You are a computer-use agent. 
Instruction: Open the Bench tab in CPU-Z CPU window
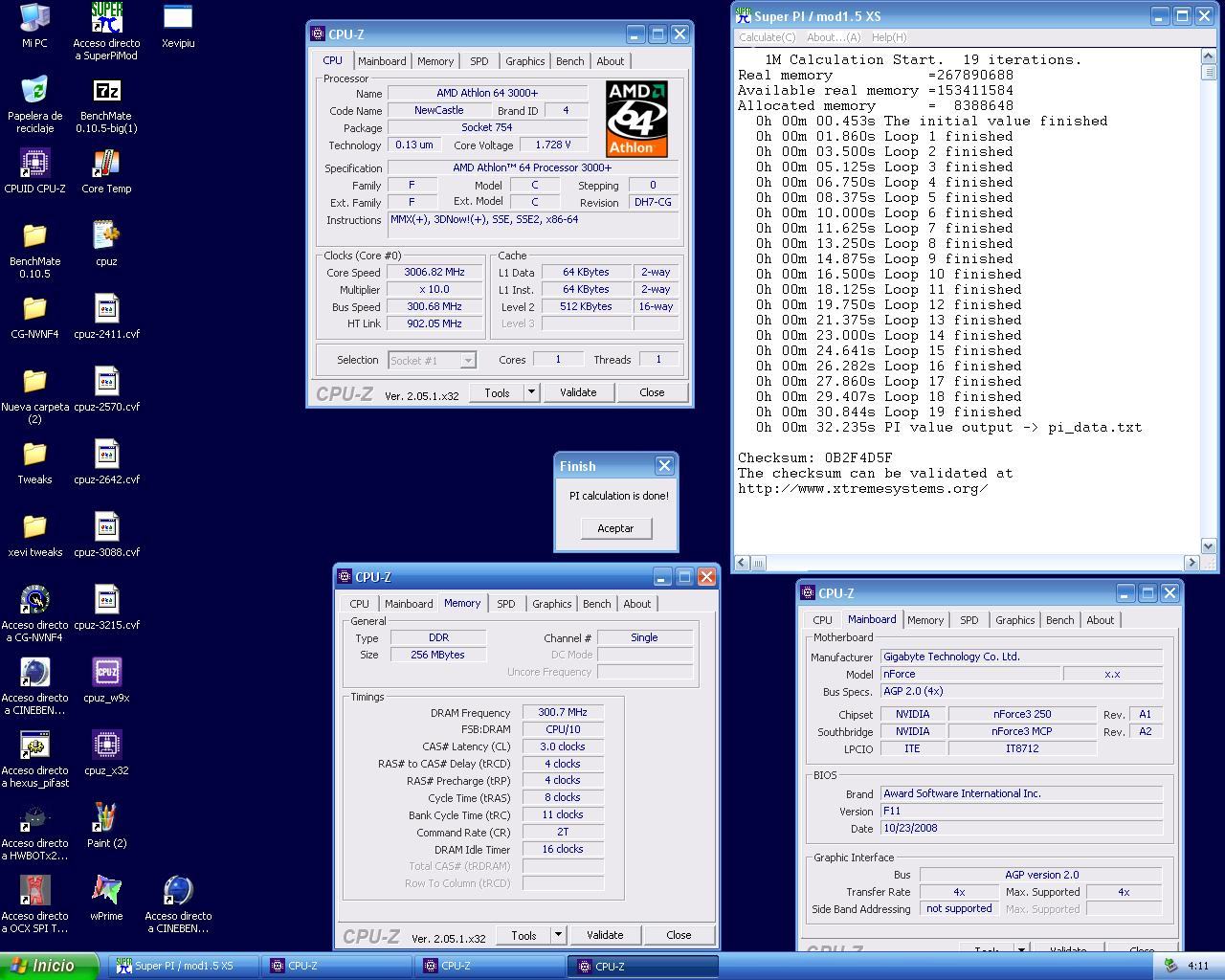pos(570,61)
